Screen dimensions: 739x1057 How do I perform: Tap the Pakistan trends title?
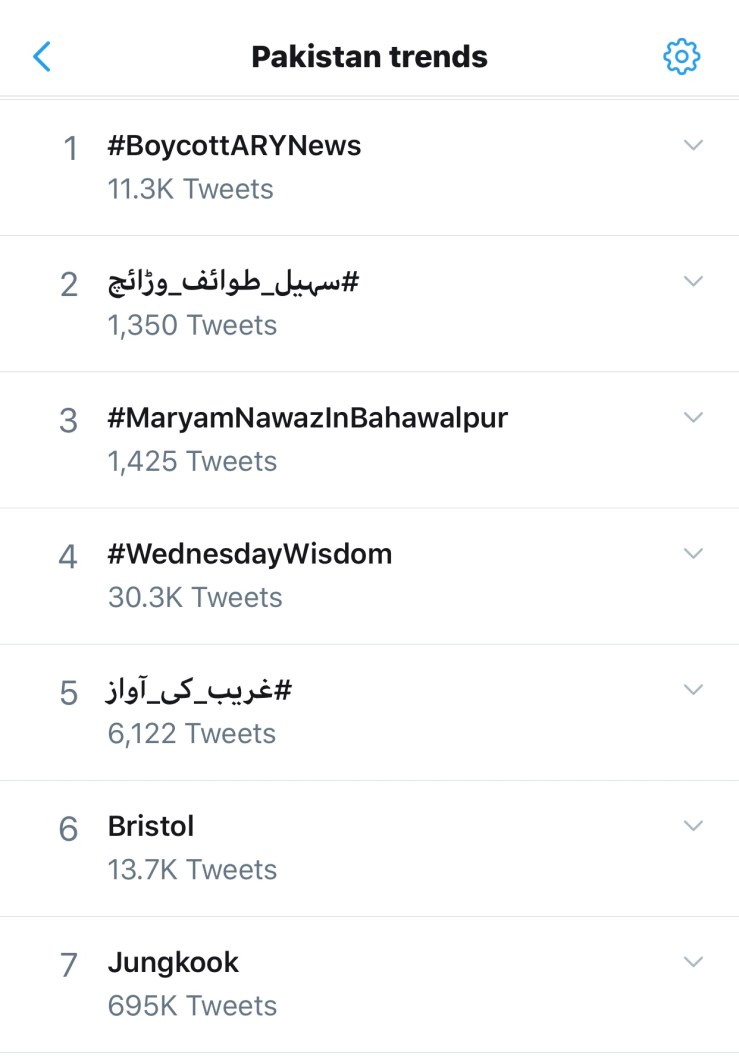pyautogui.click(x=369, y=57)
